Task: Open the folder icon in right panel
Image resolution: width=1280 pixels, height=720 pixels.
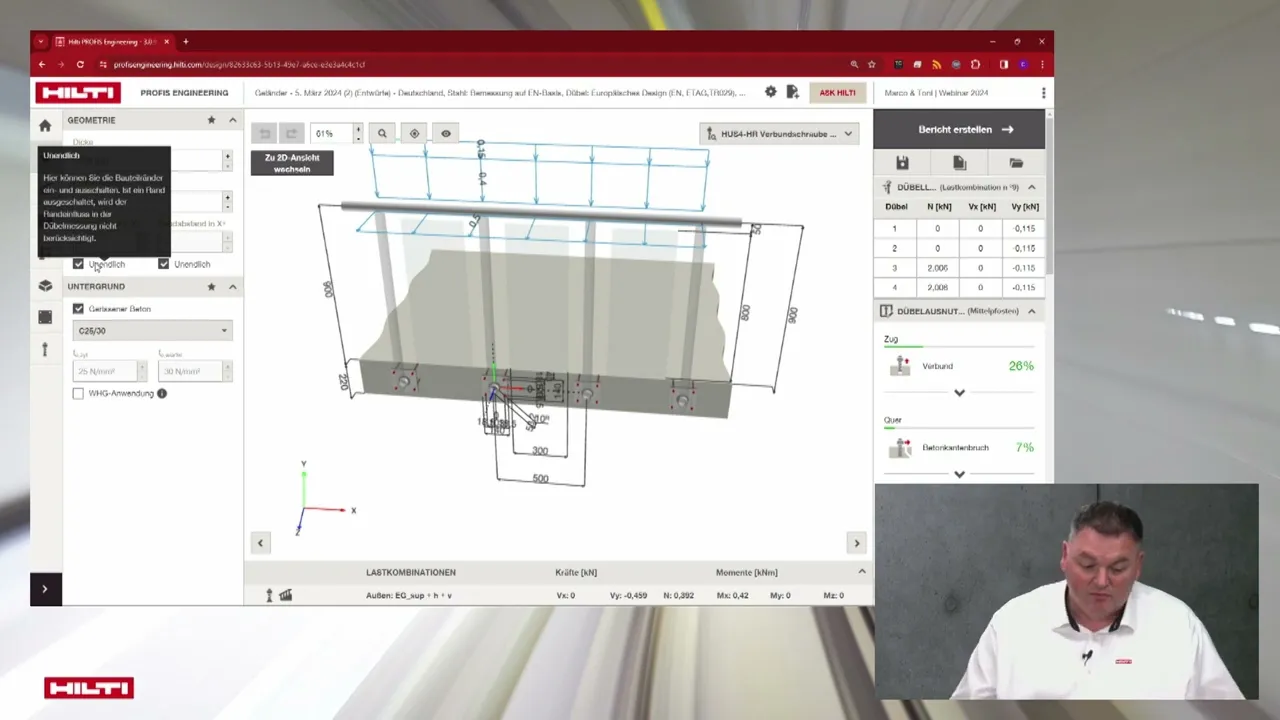Action: 1016,163
